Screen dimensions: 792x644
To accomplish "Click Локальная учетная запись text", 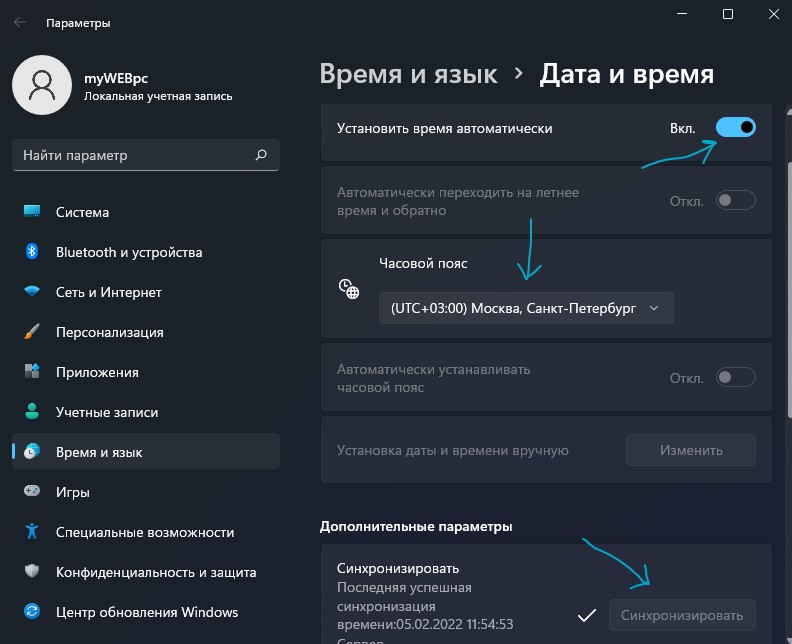I will [158, 96].
